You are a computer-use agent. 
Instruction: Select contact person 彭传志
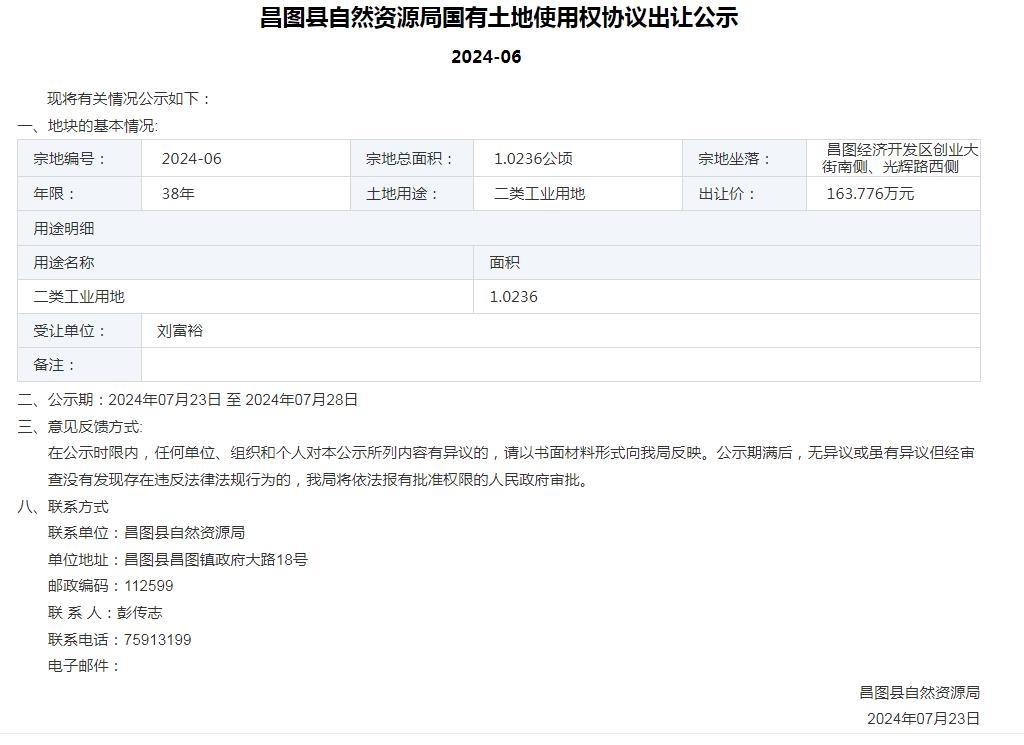point(140,612)
